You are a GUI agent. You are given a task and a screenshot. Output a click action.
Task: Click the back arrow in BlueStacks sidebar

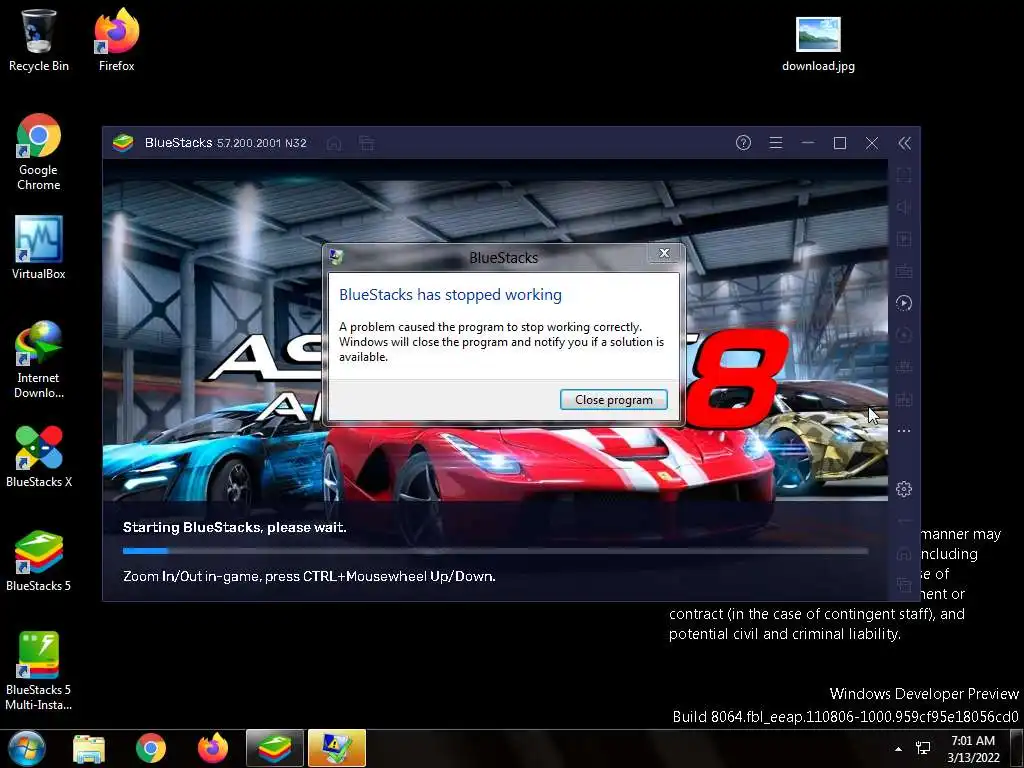[x=904, y=521]
